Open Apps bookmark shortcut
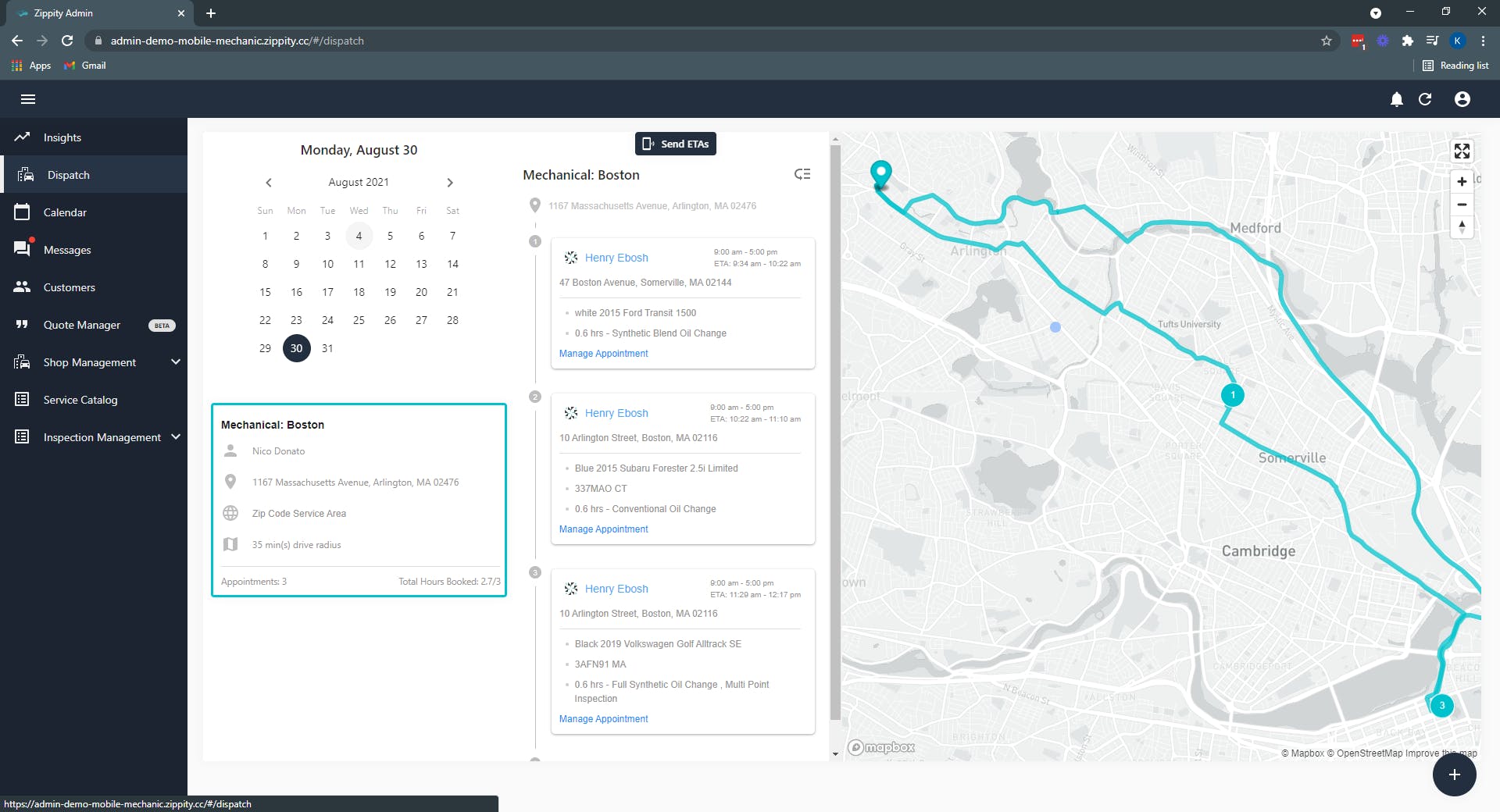Viewport: 1500px width, 812px height. (32, 66)
